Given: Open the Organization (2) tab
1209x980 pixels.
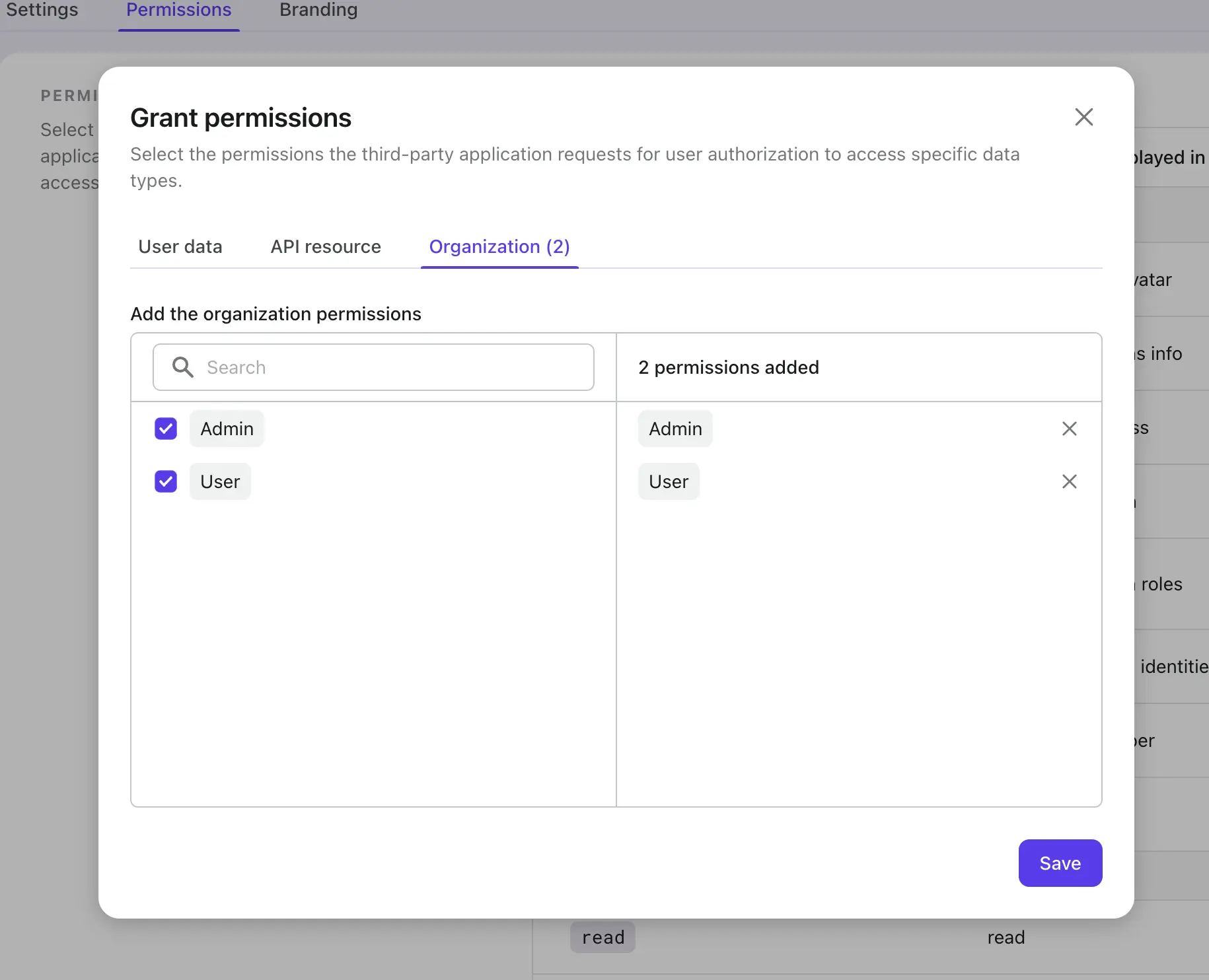Looking at the screenshot, I should 499,246.
